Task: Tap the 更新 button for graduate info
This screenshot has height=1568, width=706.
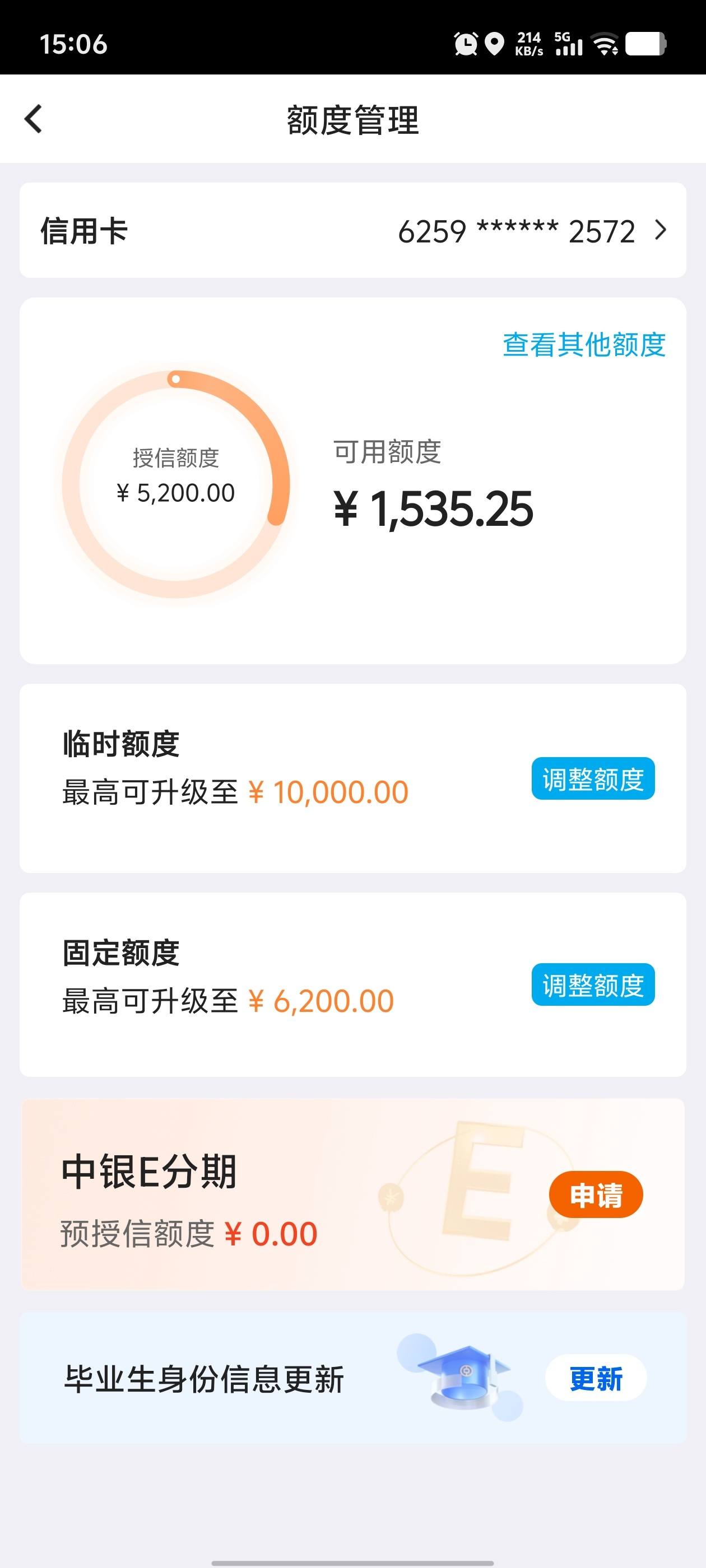Action: tap(596, 1378)
